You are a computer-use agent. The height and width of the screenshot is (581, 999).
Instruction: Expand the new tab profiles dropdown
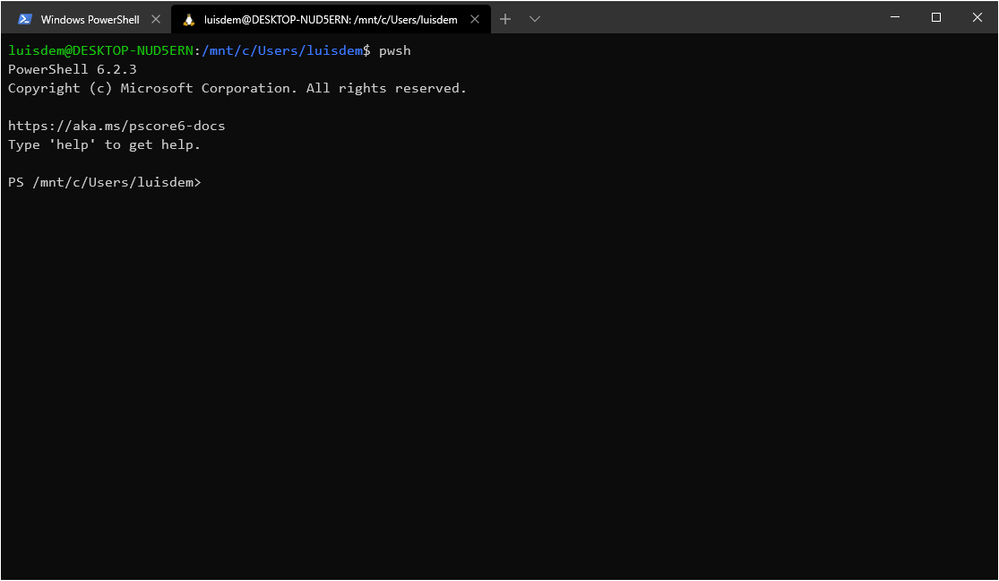point(535,19)
